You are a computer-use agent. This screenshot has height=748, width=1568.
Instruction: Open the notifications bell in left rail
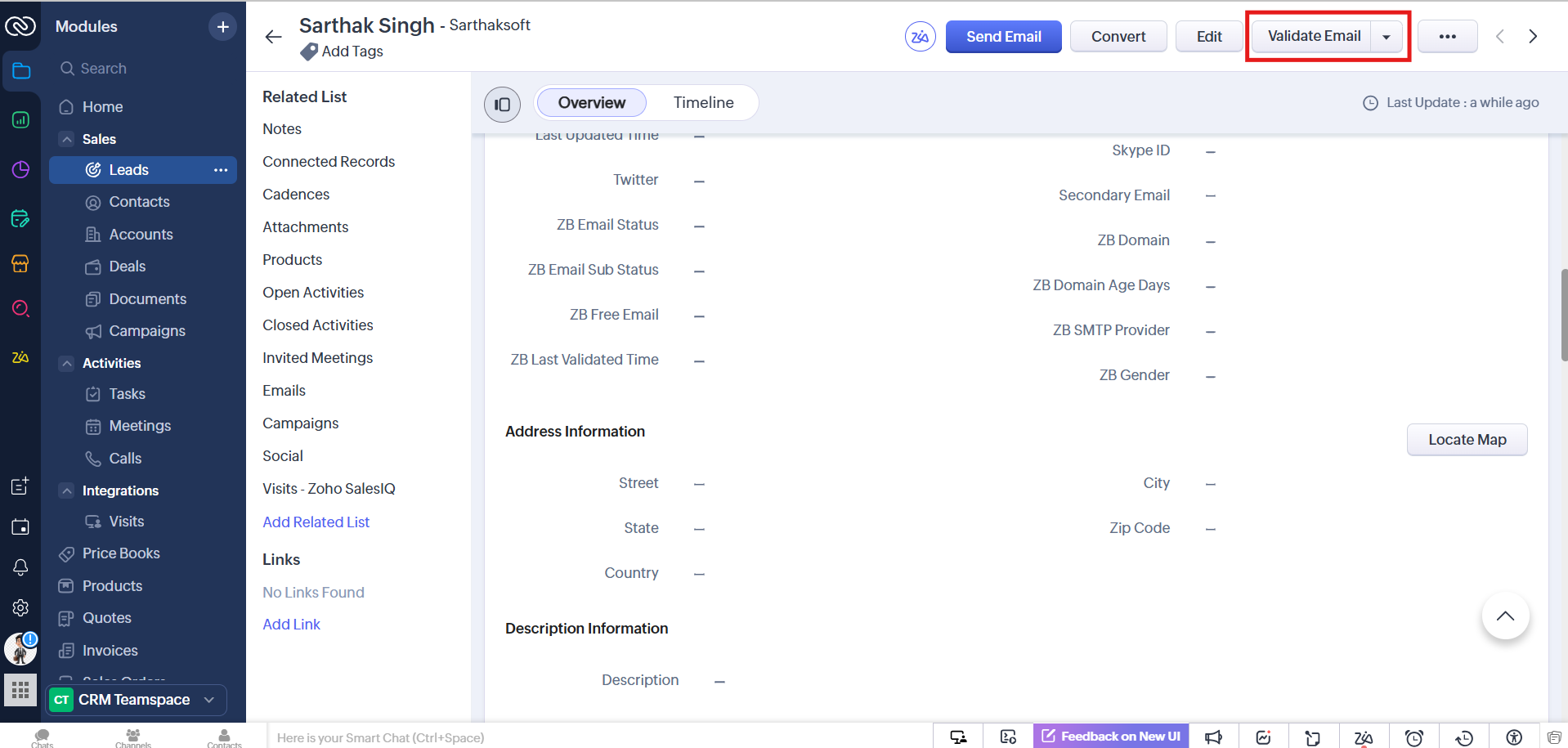point(20,567)
